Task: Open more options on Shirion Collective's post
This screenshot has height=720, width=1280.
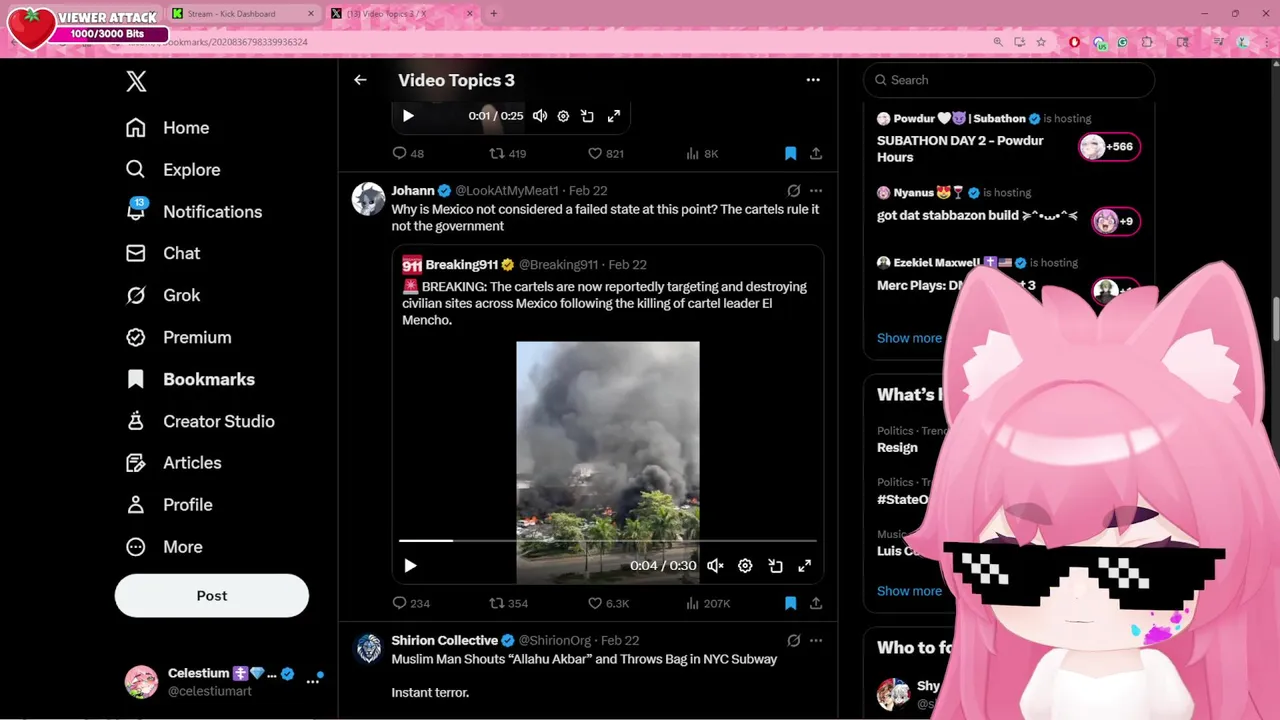Action: pos(816,640)
